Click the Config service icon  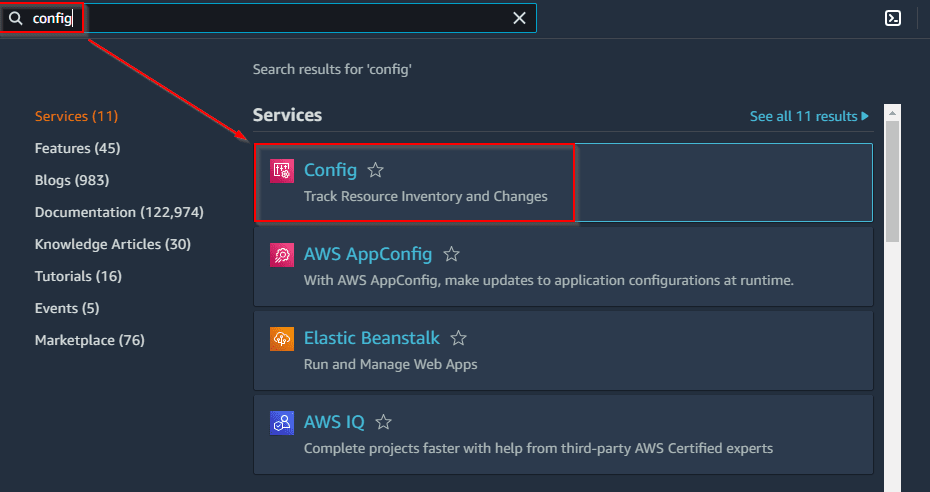point(282,171)
